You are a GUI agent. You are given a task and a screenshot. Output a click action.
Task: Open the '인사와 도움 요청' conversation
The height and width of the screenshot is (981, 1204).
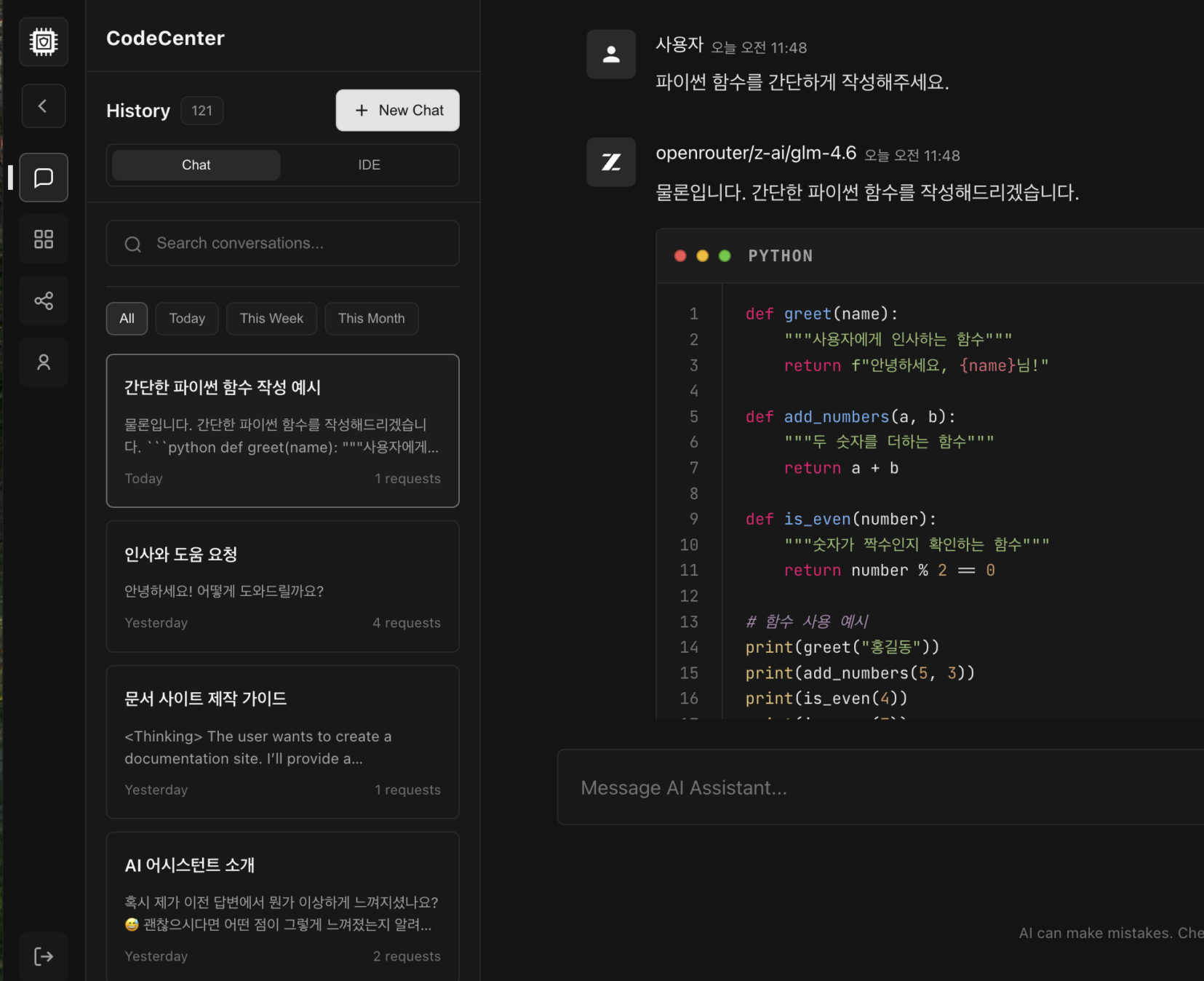282,586
